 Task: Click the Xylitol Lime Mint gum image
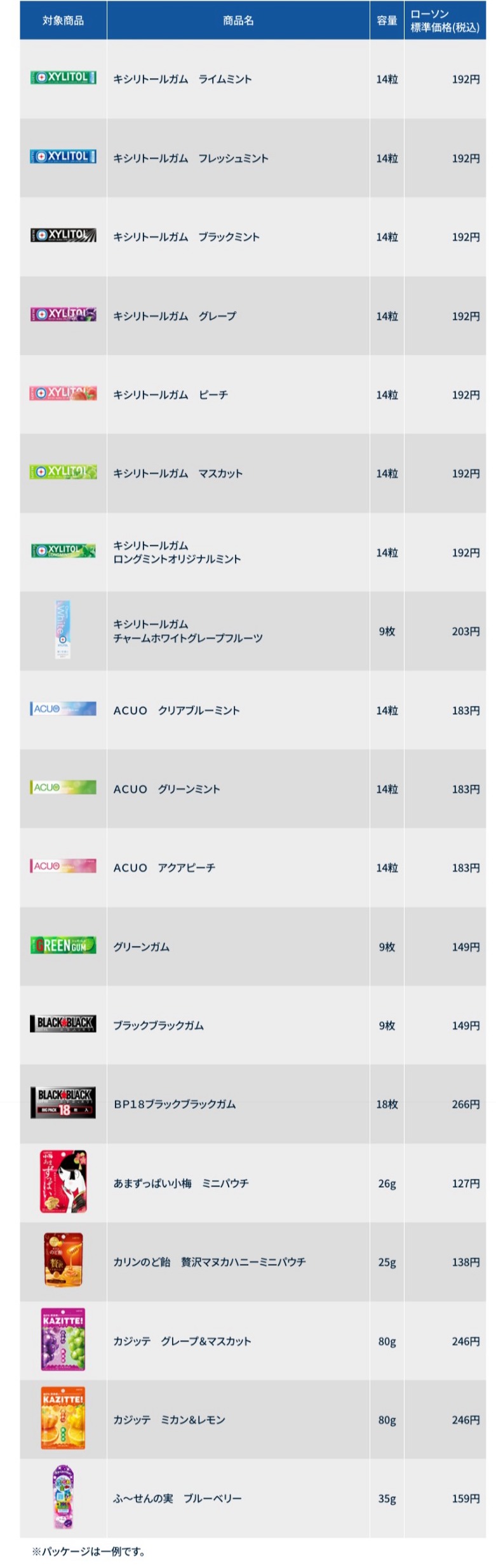64,77
